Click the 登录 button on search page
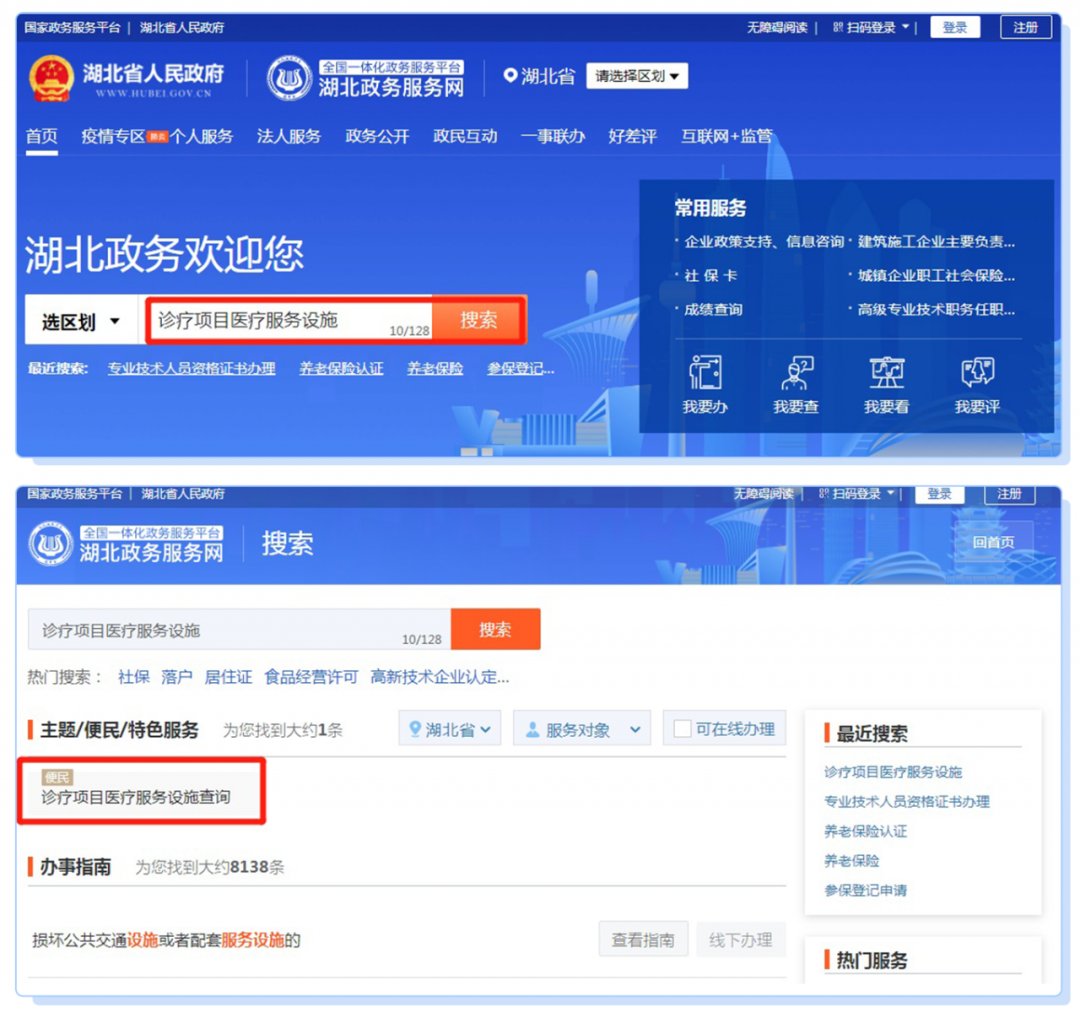This screenshot has width=1080, height=1018. [x=939, y=493]
